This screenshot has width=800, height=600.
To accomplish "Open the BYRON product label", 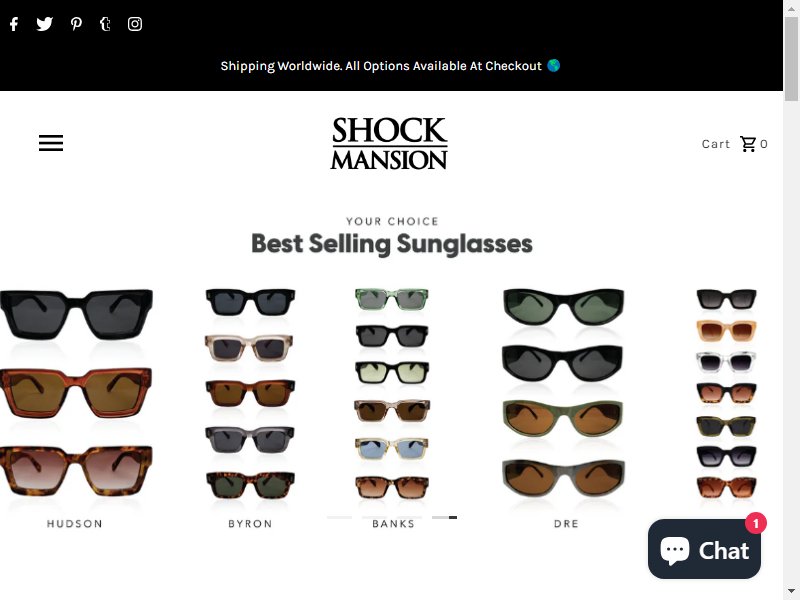I will (x=251, y=523).
